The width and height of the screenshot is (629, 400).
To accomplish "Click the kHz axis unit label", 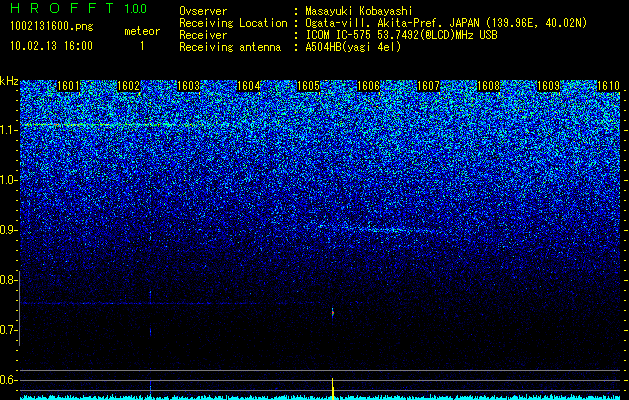I will (9, 81).
